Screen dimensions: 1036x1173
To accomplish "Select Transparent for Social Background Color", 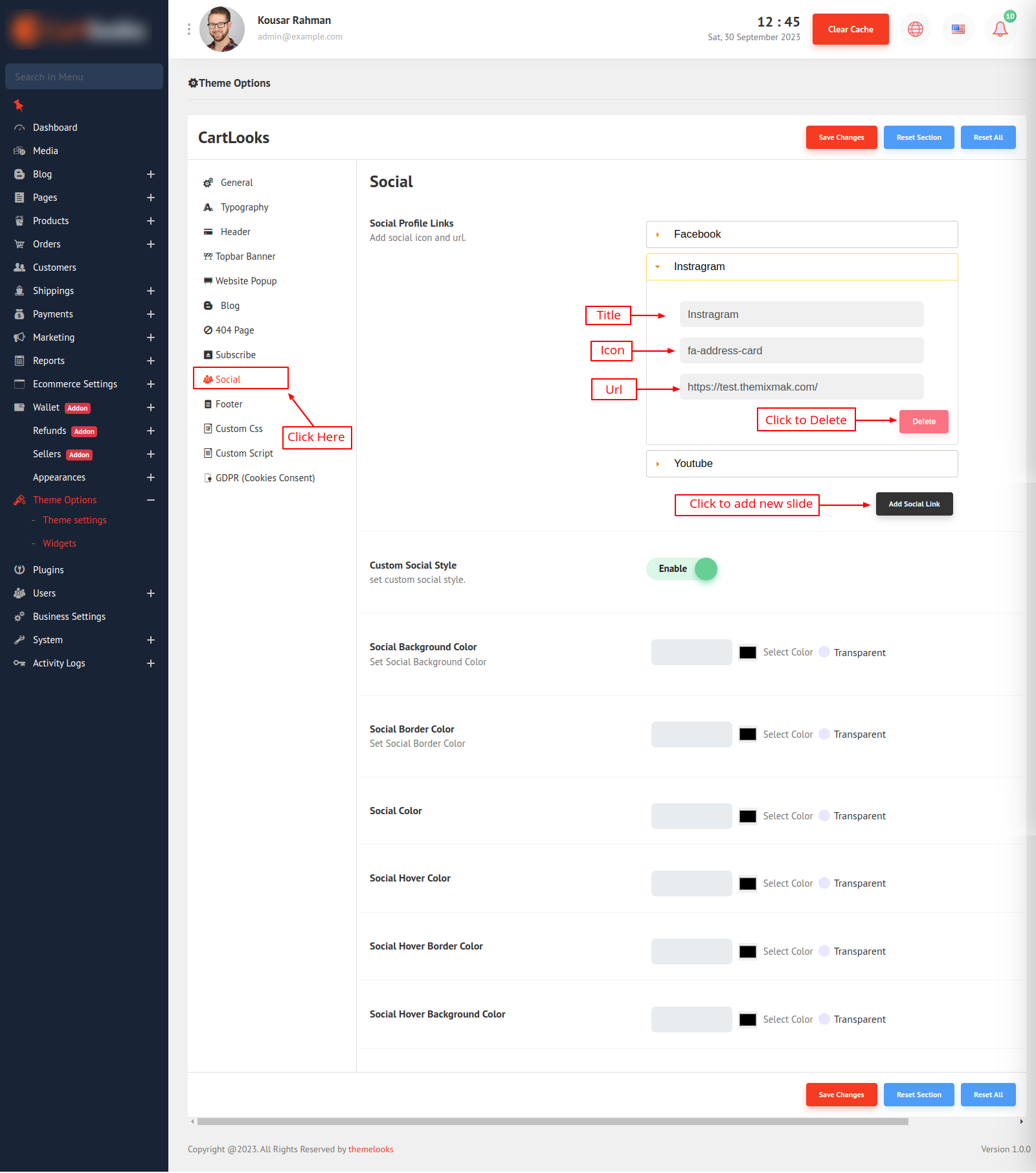I will coord(824,652).
